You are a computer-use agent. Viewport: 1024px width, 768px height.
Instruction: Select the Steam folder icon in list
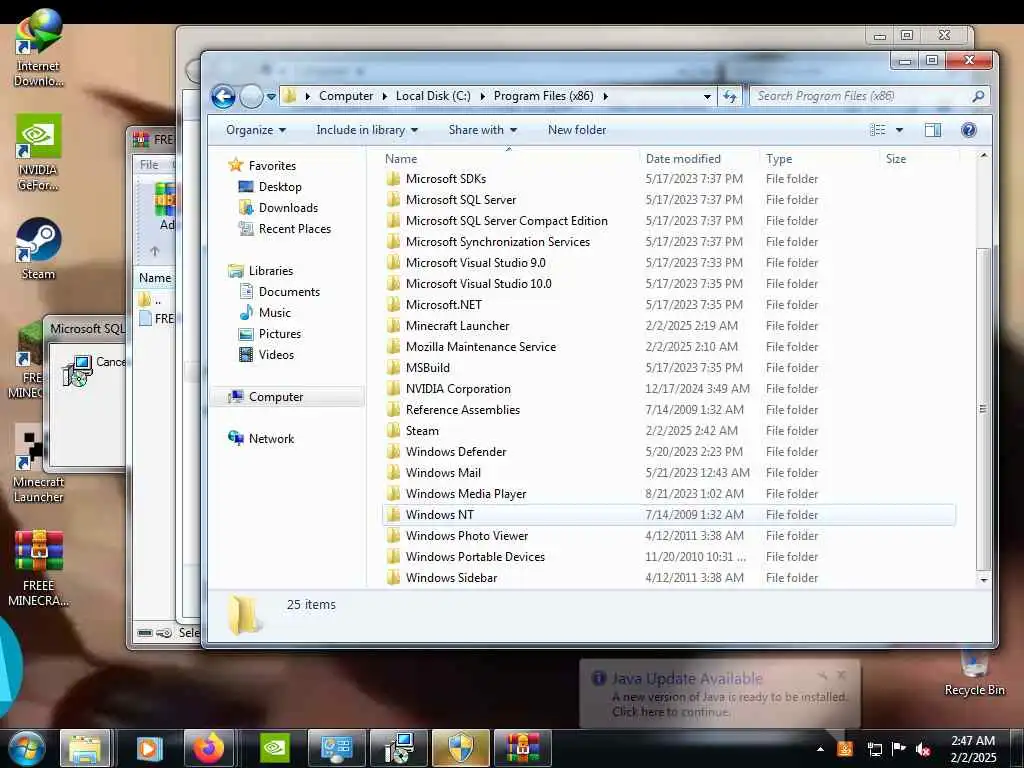point(393,430)
